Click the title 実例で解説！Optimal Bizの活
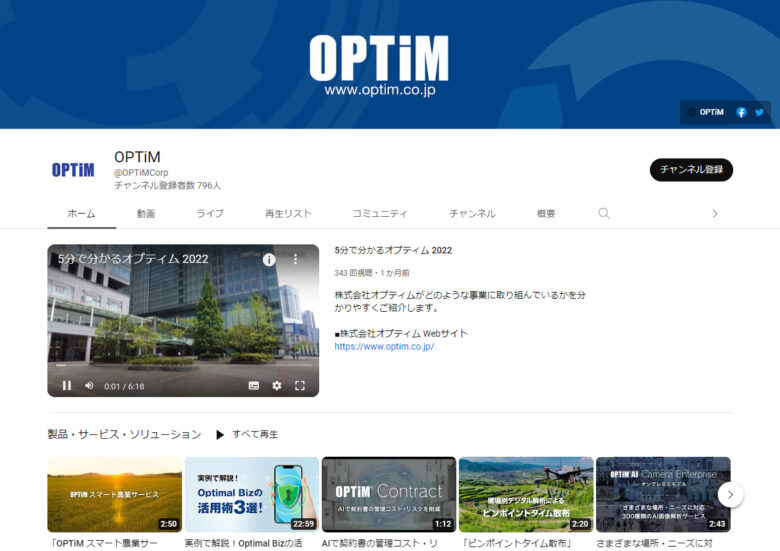 click(x=243, y=544)
